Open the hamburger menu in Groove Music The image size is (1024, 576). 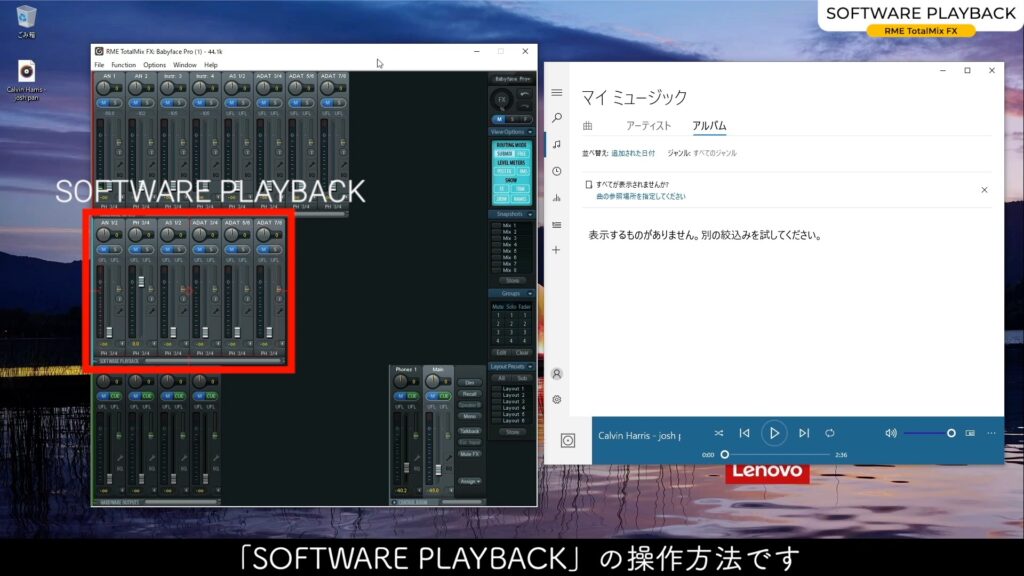[x=556, y=93]
